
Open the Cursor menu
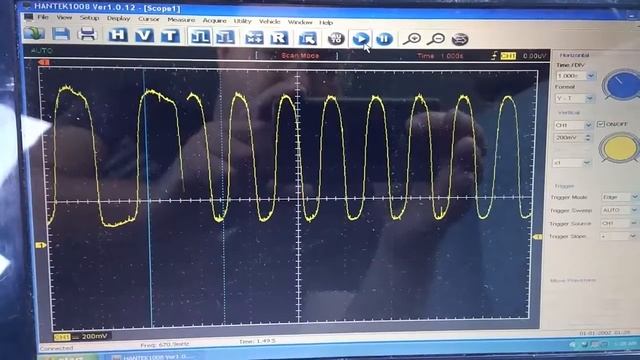coord(149,19)
